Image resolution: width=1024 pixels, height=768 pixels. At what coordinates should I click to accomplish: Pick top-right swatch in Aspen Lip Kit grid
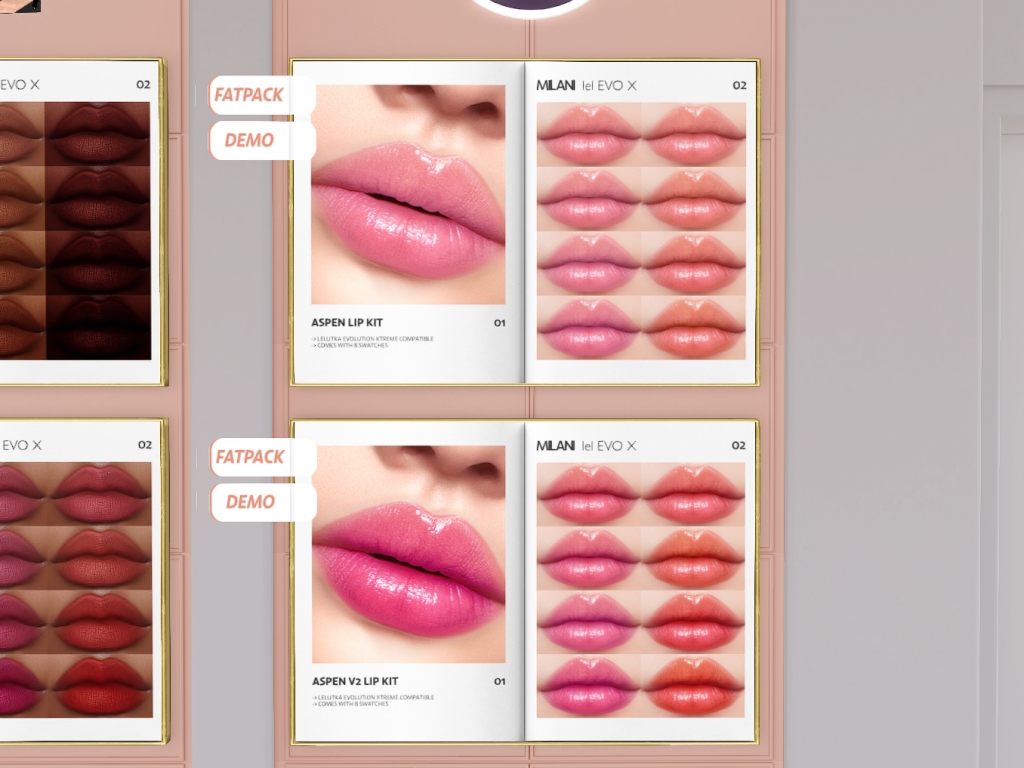694,133
